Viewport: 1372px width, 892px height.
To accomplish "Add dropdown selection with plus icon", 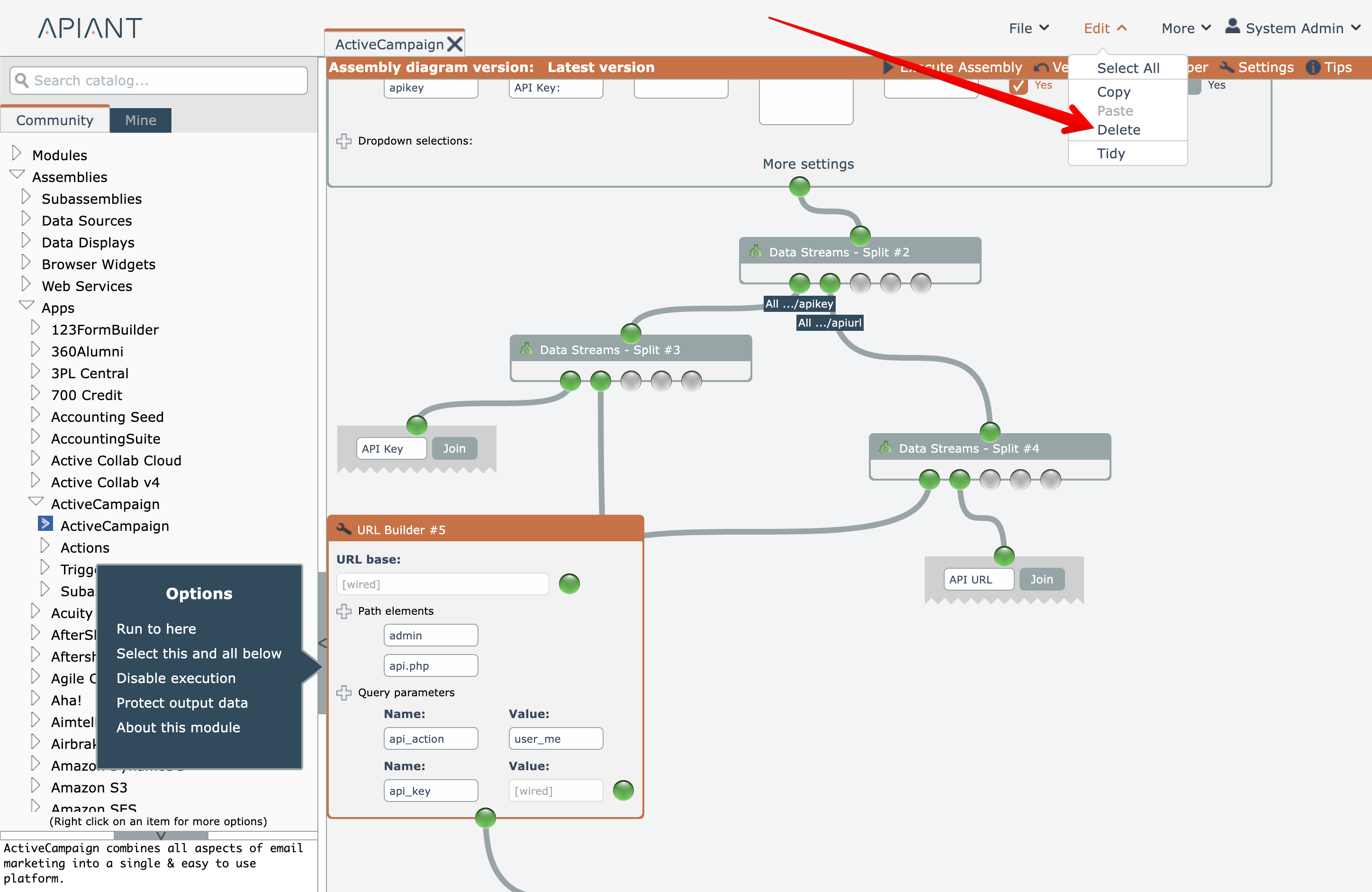I will 344,141.
